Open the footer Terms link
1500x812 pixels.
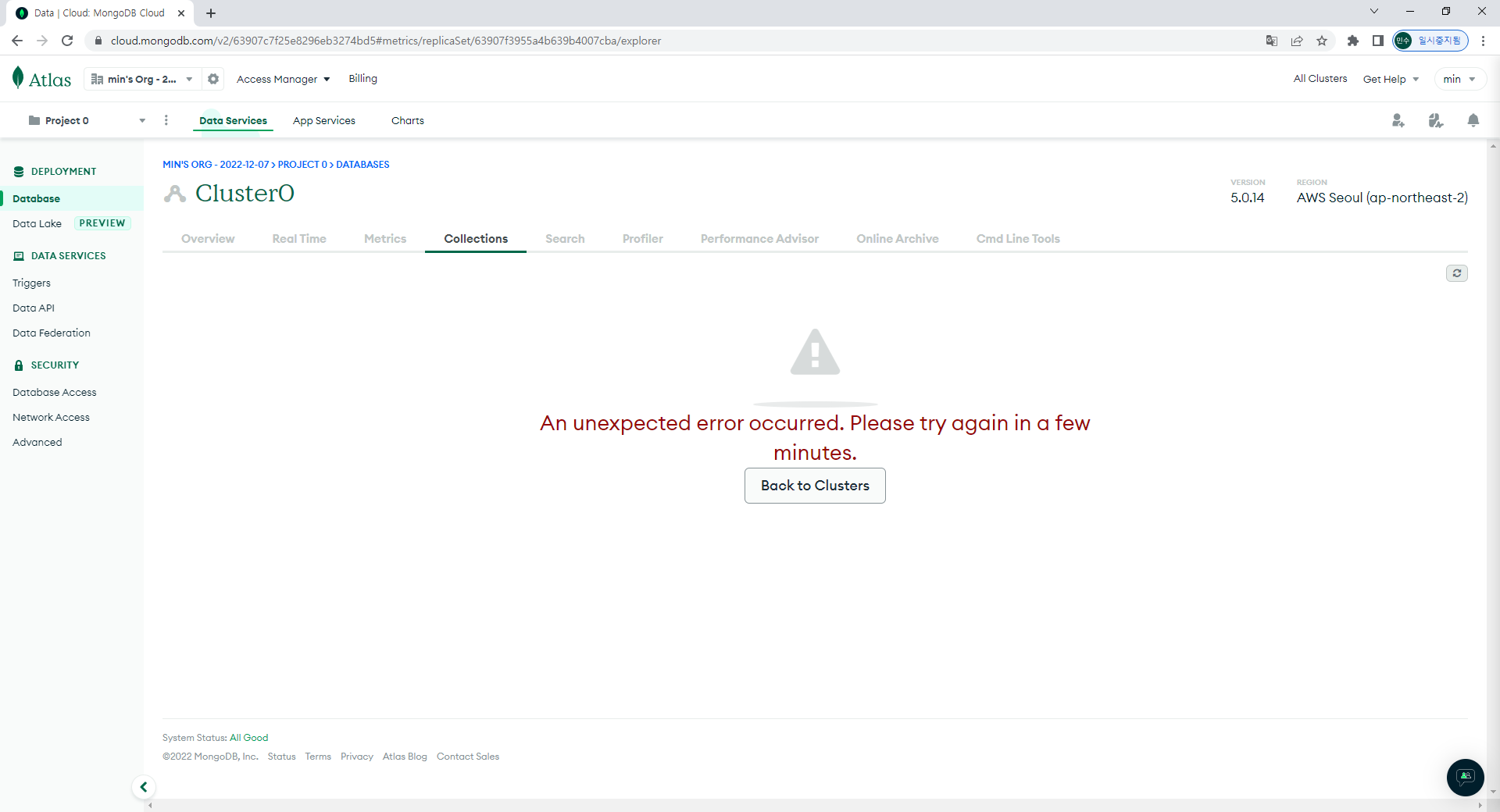[318, 757]
